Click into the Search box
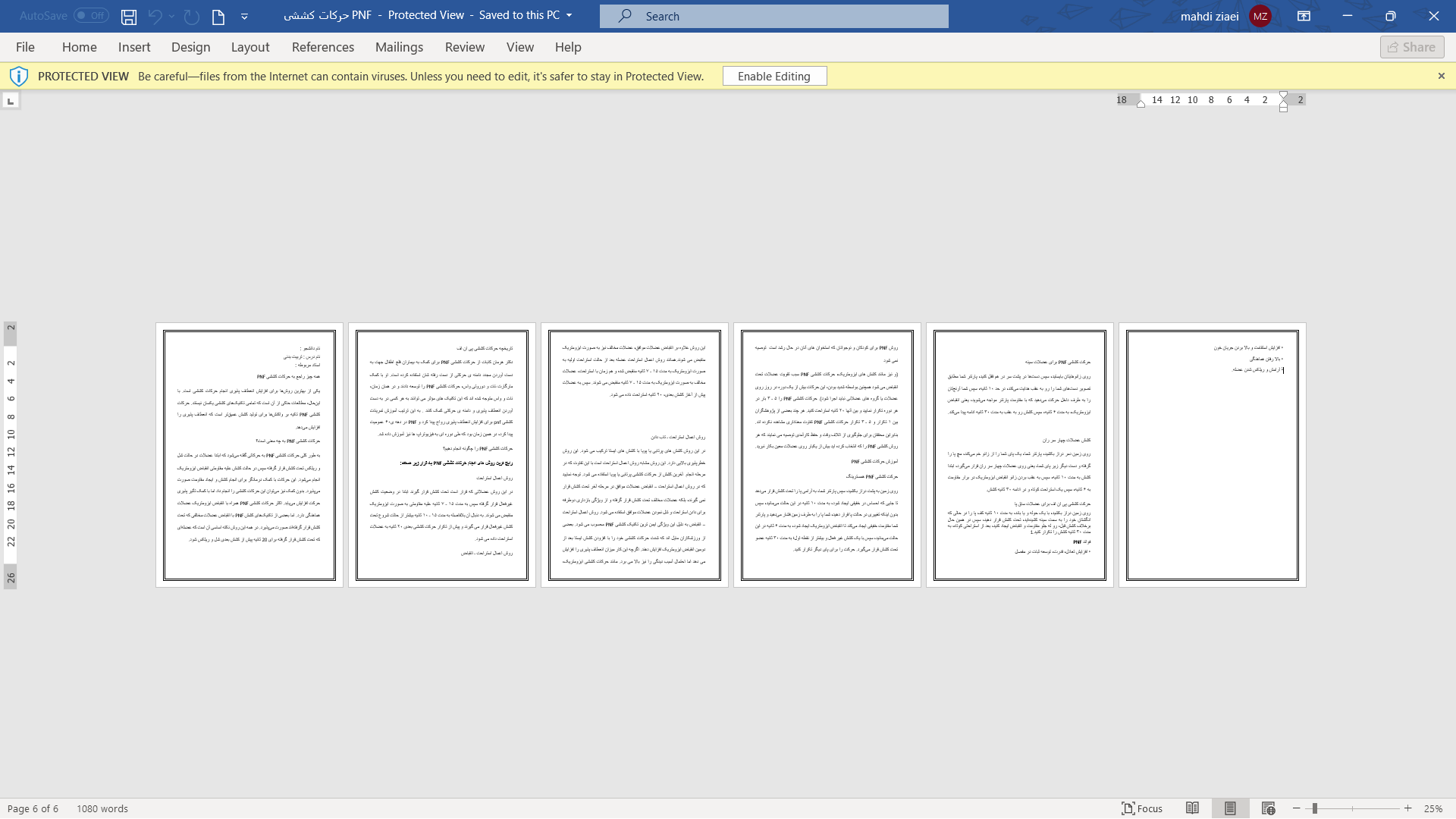The height and width of the screenshot is (819, 1456). point(773,16)
